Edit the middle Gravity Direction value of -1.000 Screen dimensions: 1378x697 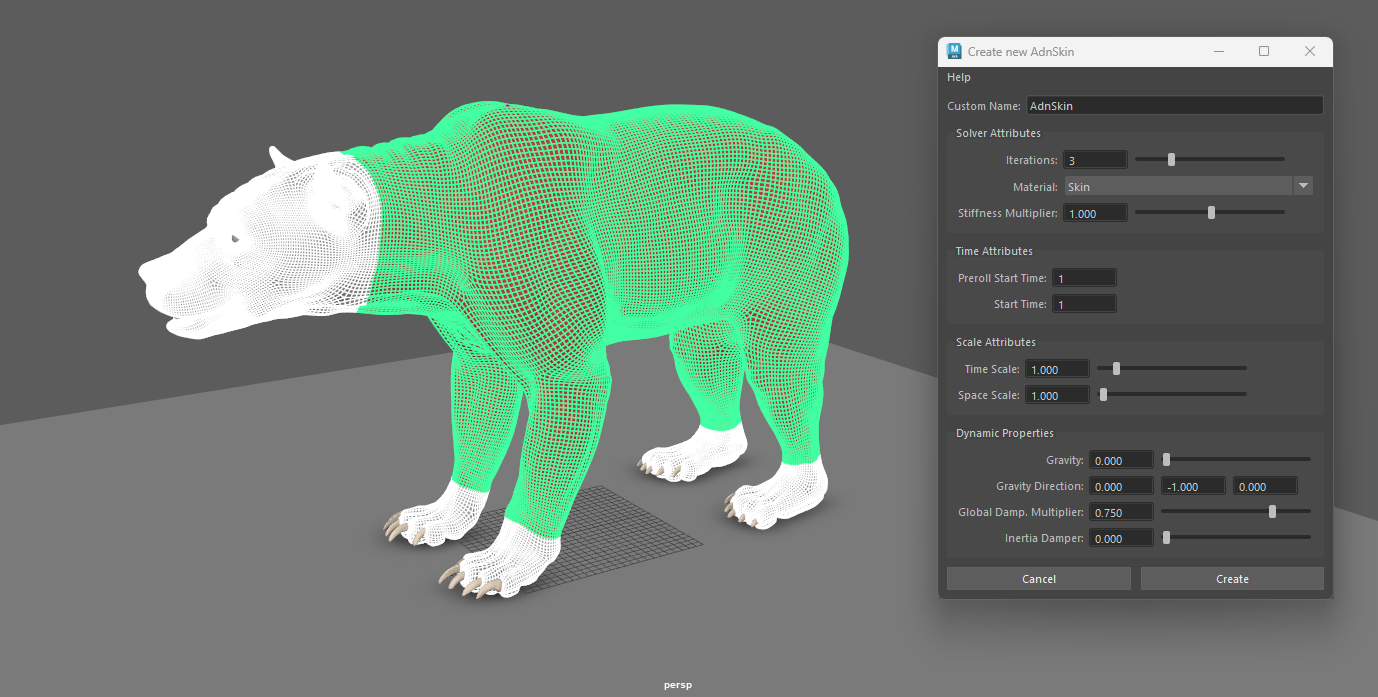pyautogui.click(x=1192, y=485)
